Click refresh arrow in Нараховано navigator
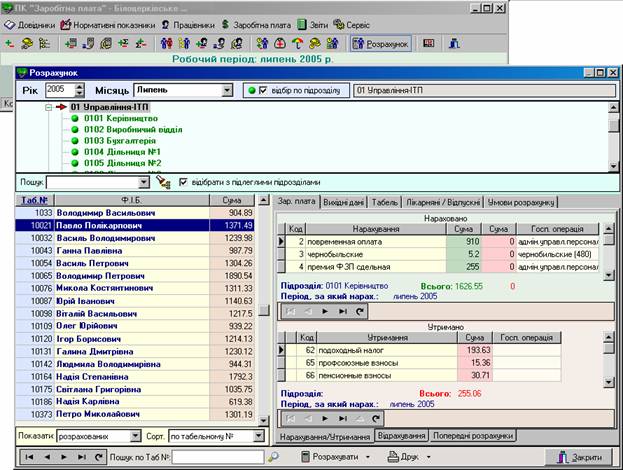 [360, 311]
